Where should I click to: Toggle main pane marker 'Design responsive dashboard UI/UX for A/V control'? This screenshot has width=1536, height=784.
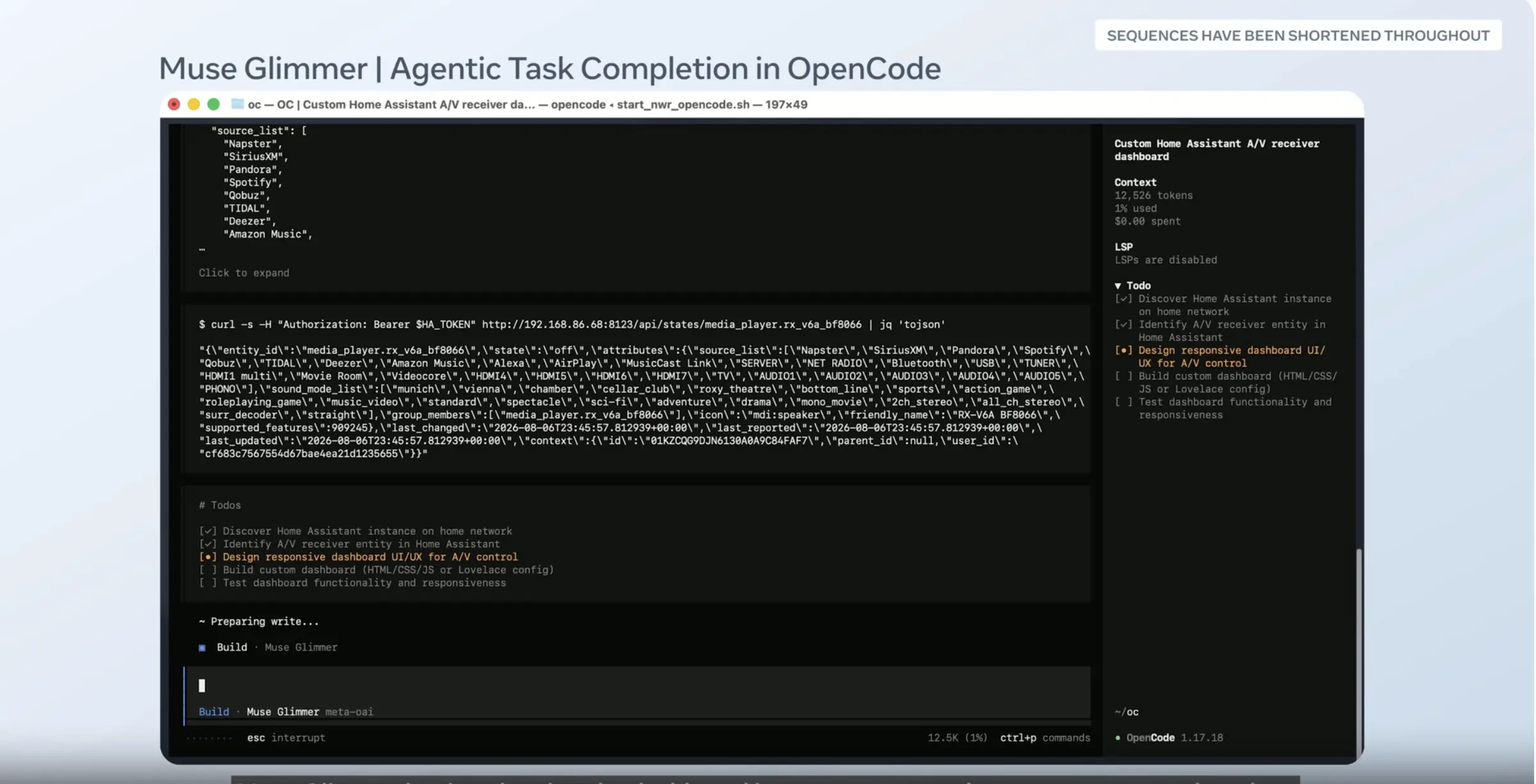coord(208,557)
